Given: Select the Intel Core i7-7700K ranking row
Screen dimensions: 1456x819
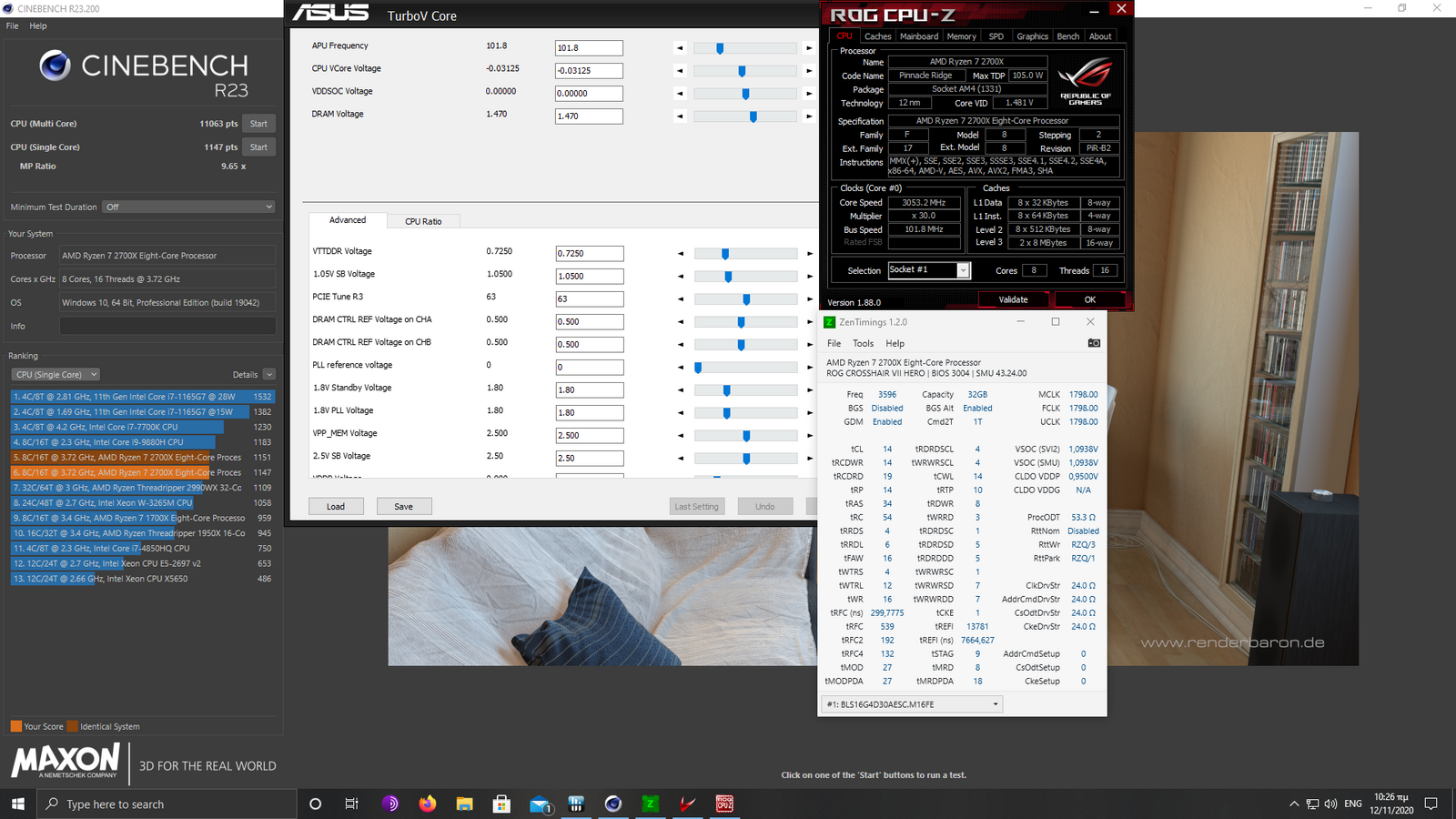Looking at the screenshot, I should click(142, 427).
